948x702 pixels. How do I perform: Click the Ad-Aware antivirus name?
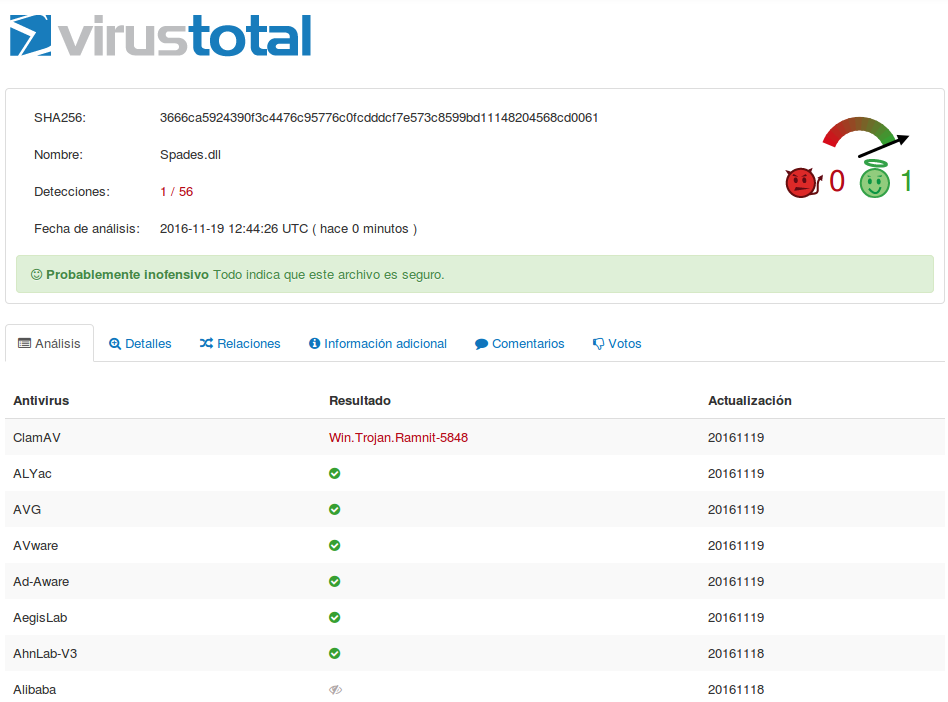click(41, 582)
